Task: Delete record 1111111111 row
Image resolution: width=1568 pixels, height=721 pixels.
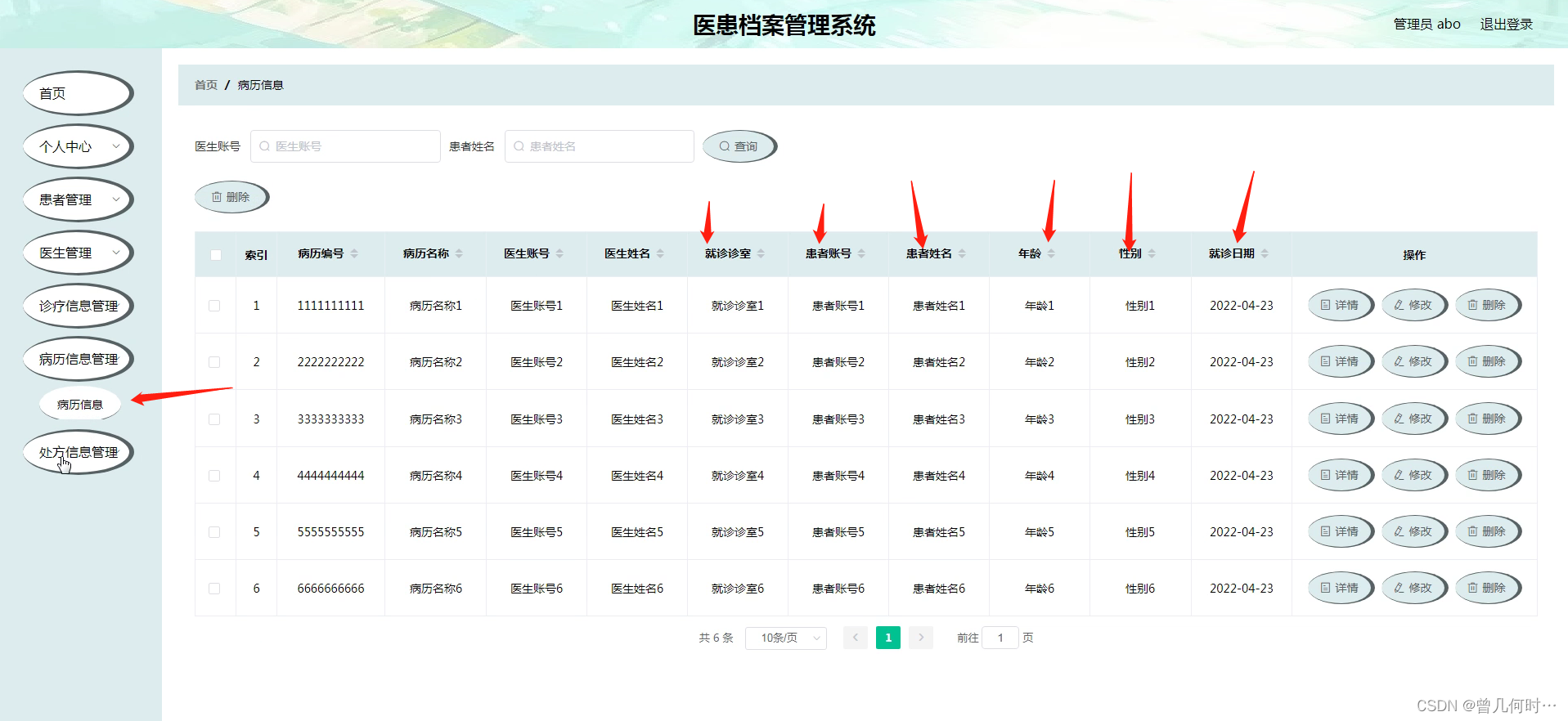Action: 1488,305
